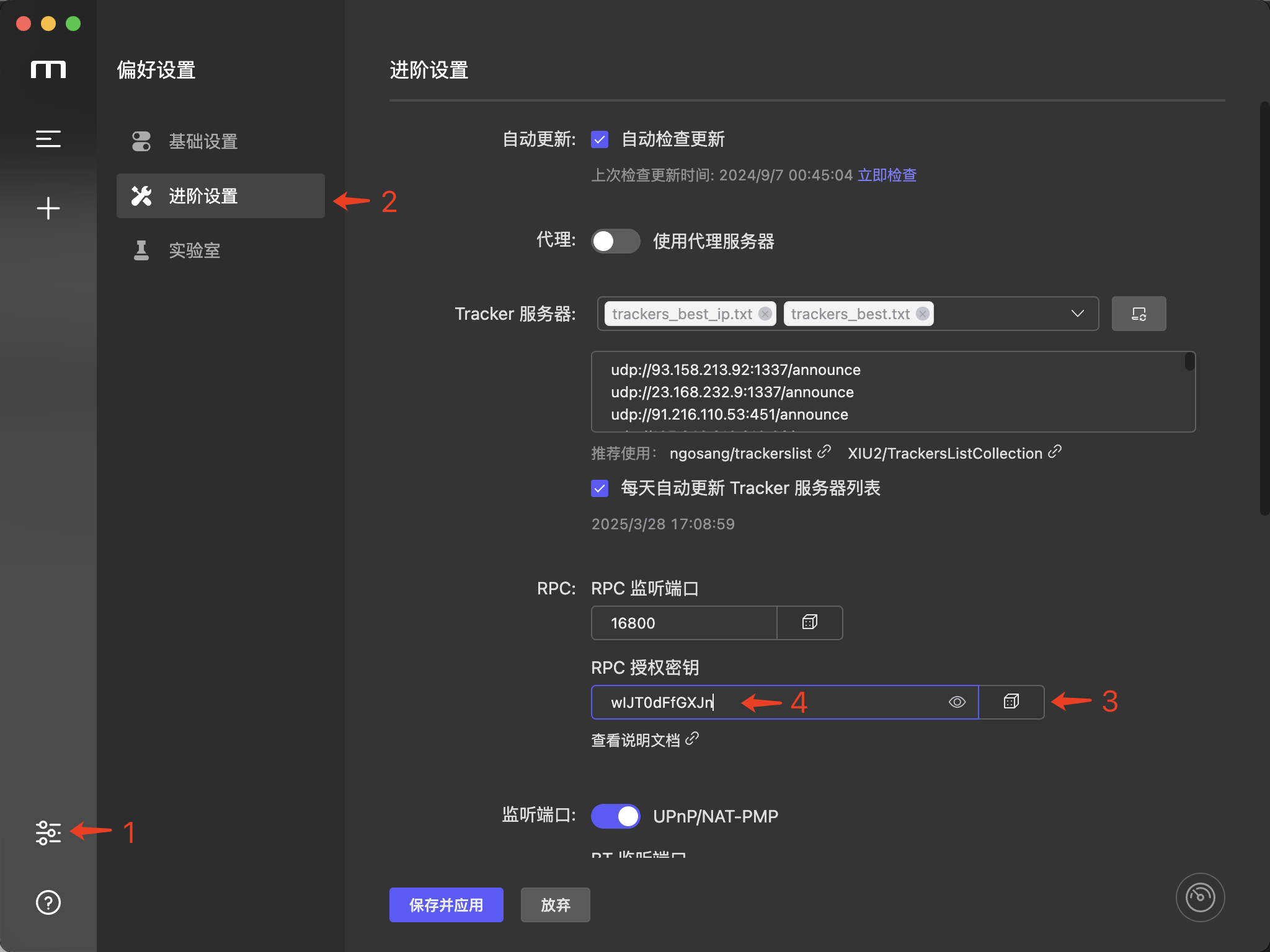This screenshot has width=1270, height=952.
Task: Click the help question mark icon
Action: click(48, 903)
